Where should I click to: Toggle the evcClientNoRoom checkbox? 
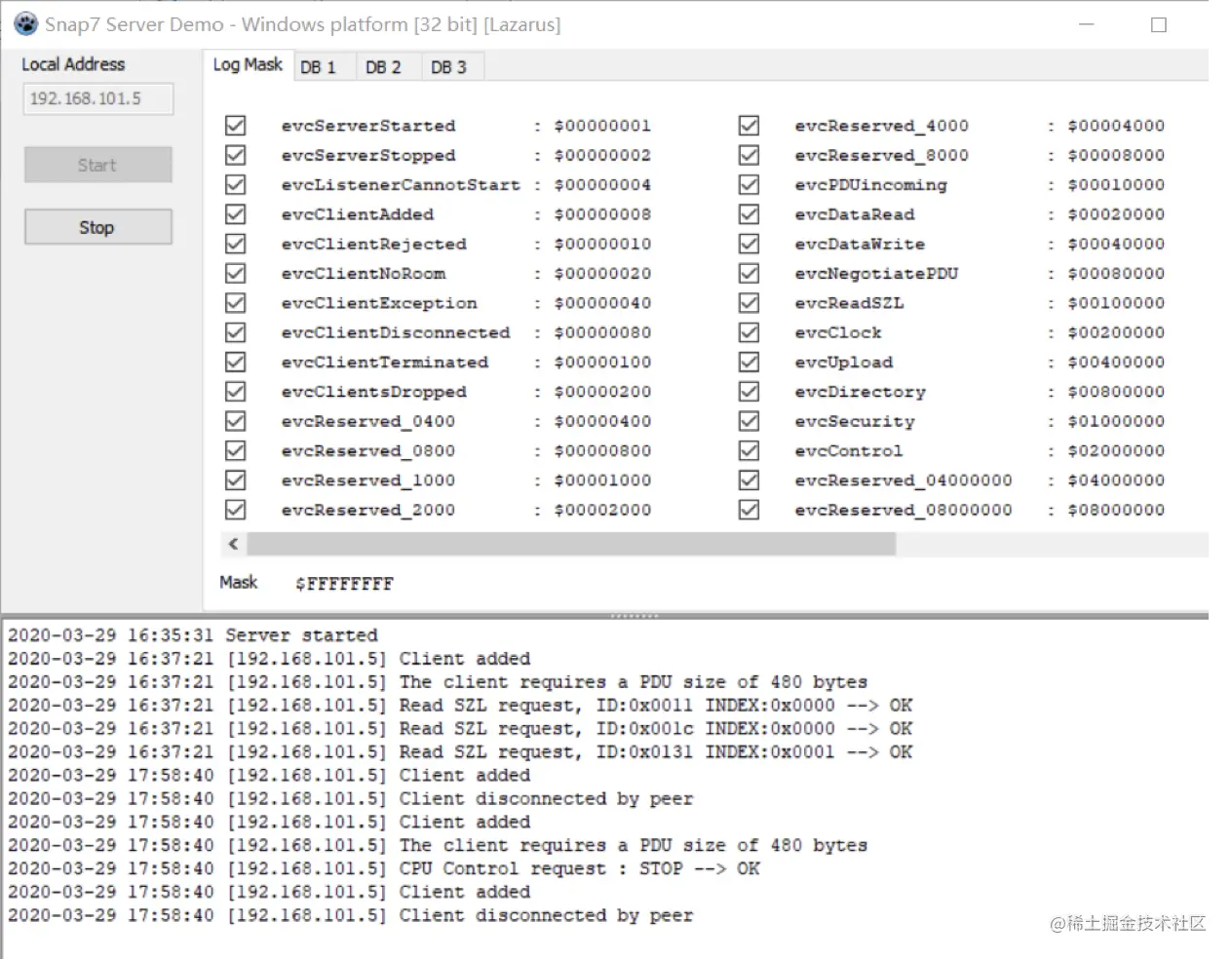coord(235,273)
